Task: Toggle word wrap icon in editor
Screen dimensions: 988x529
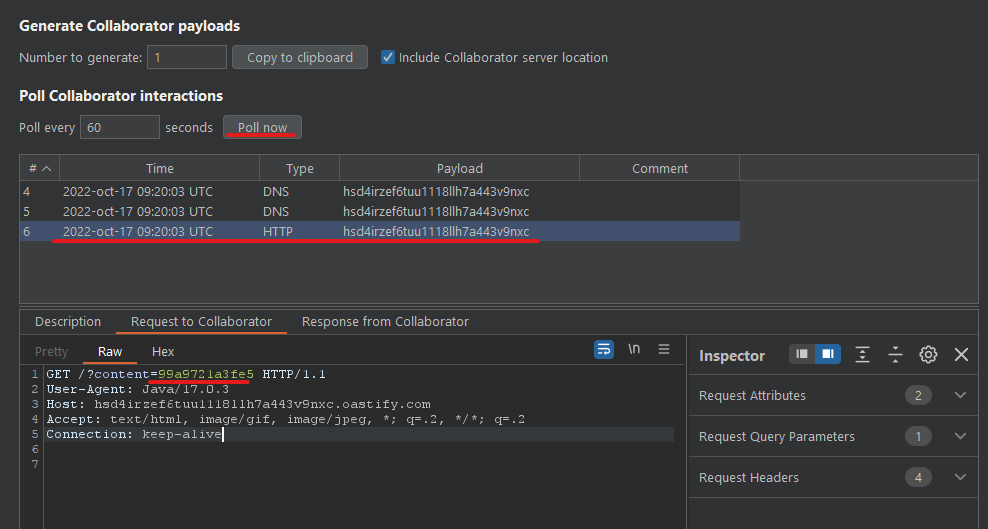Action: 604,349
